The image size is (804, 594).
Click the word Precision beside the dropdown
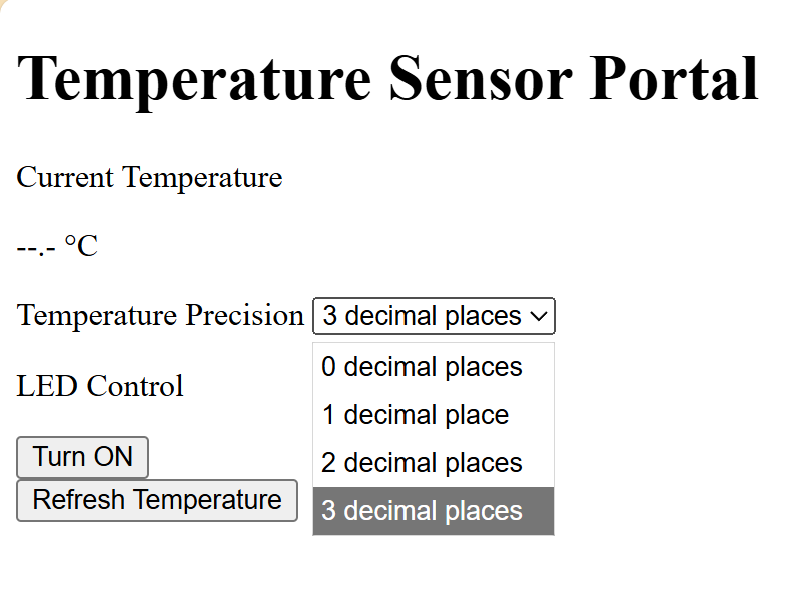pyautogui.click(x=244, y=316)
